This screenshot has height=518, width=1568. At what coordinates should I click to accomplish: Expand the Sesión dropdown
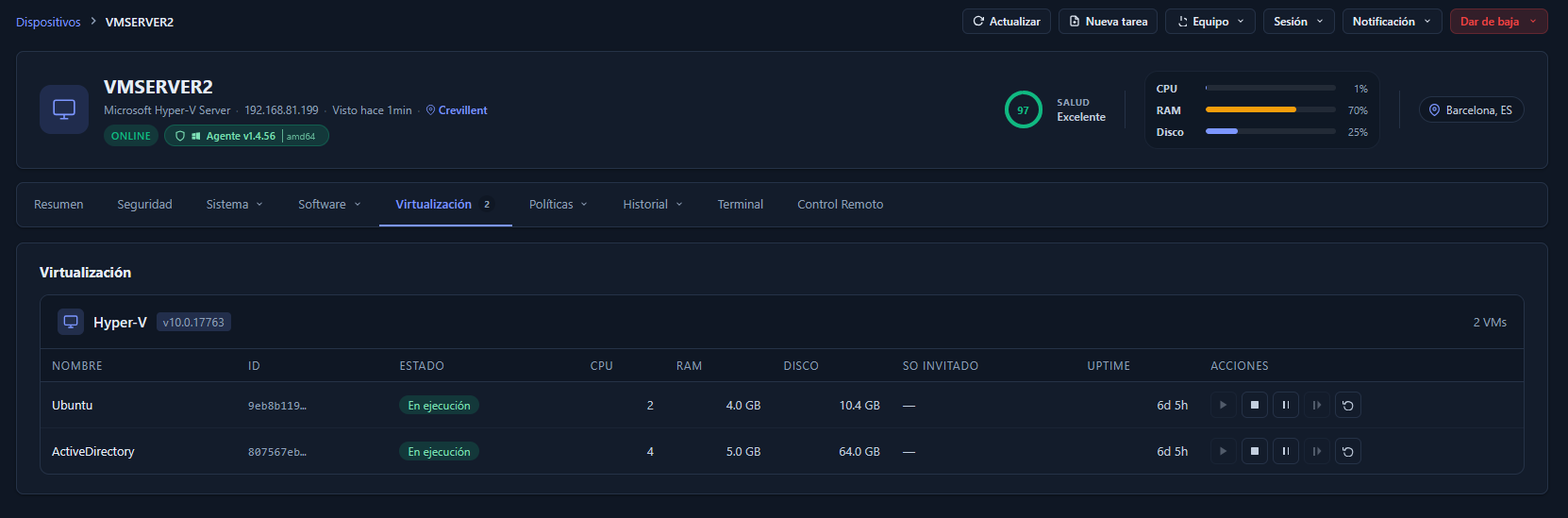[1298, 22]
